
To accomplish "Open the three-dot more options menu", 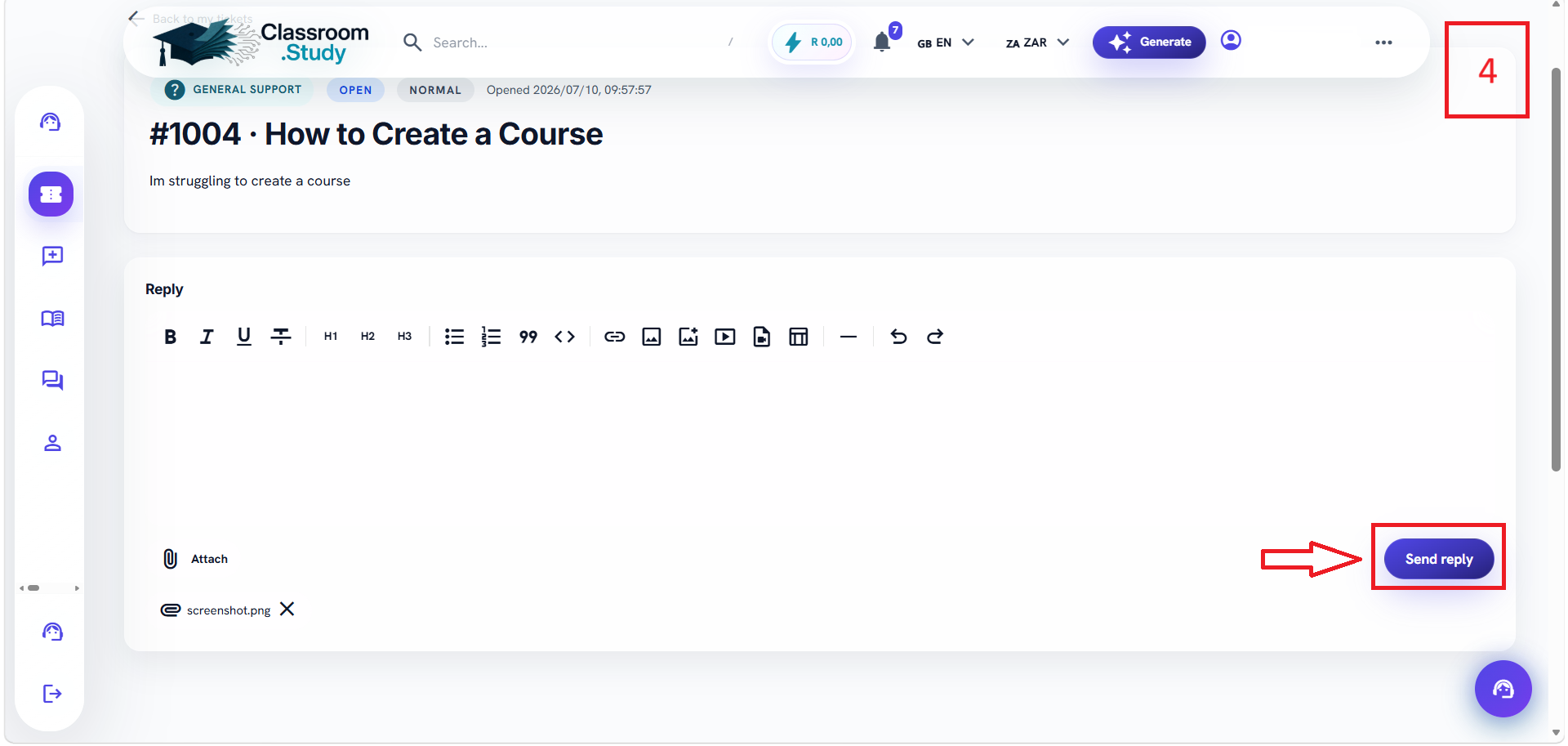I will [1383, 42].
